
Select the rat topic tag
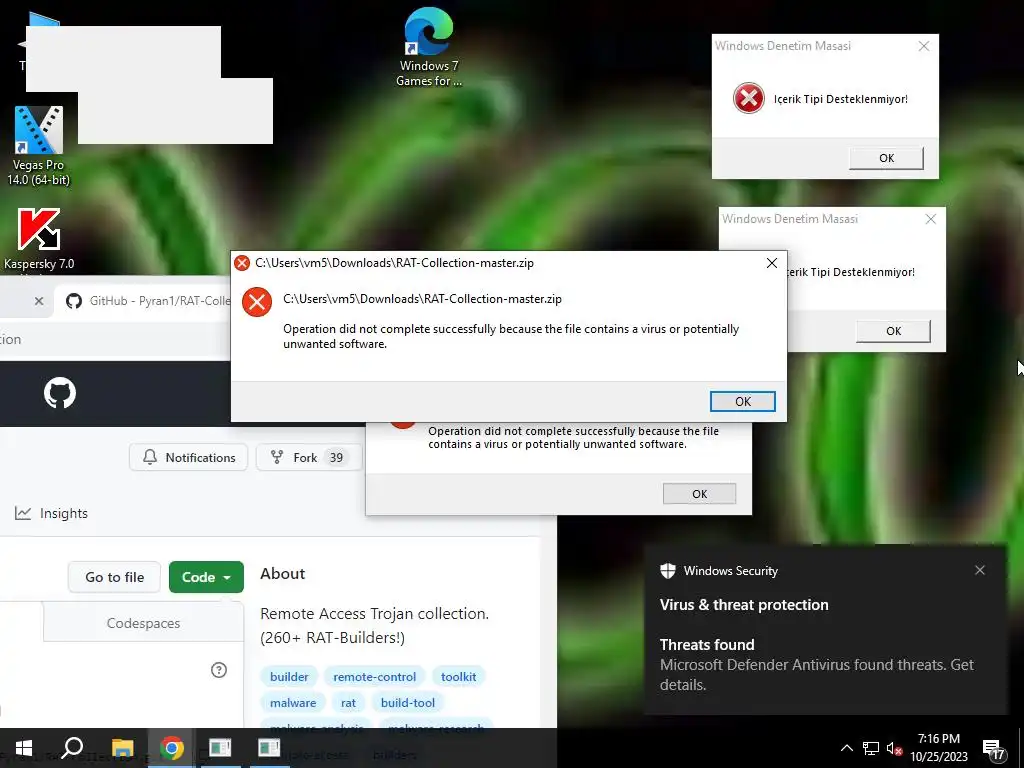(x=348, y=703)
